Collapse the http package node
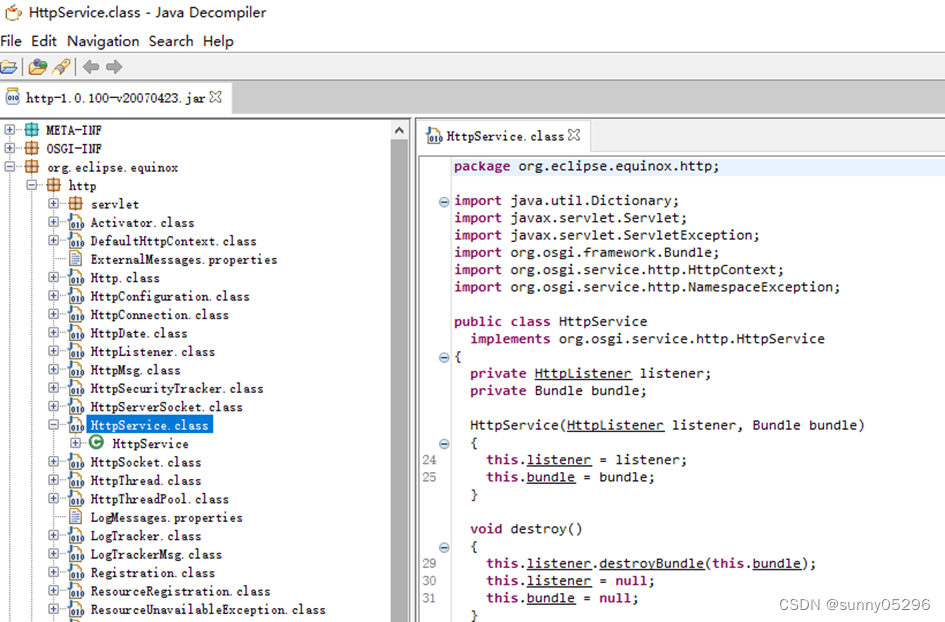This screenshot has width=945, height=622. click(31, 185)
